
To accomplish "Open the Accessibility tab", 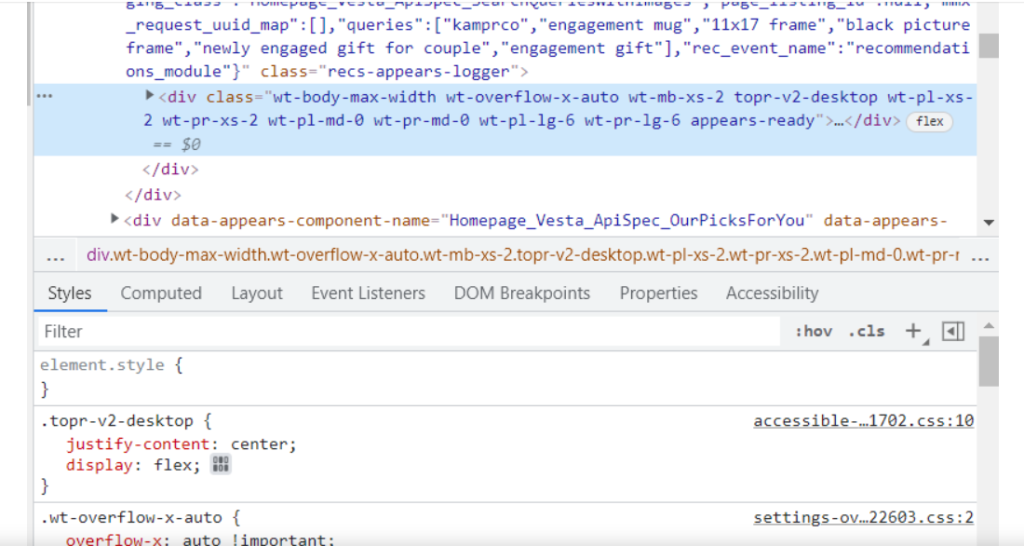I will click(772, 293).
